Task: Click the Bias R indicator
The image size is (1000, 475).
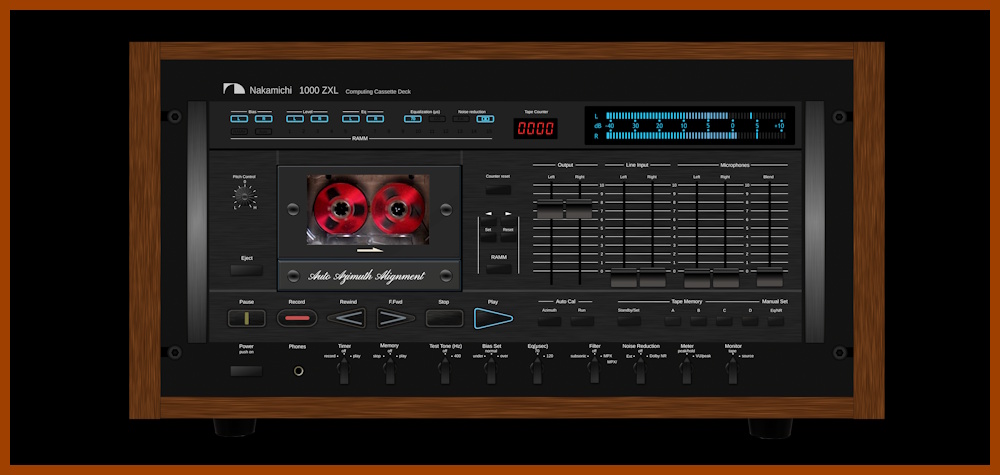Action: (263, 119)
